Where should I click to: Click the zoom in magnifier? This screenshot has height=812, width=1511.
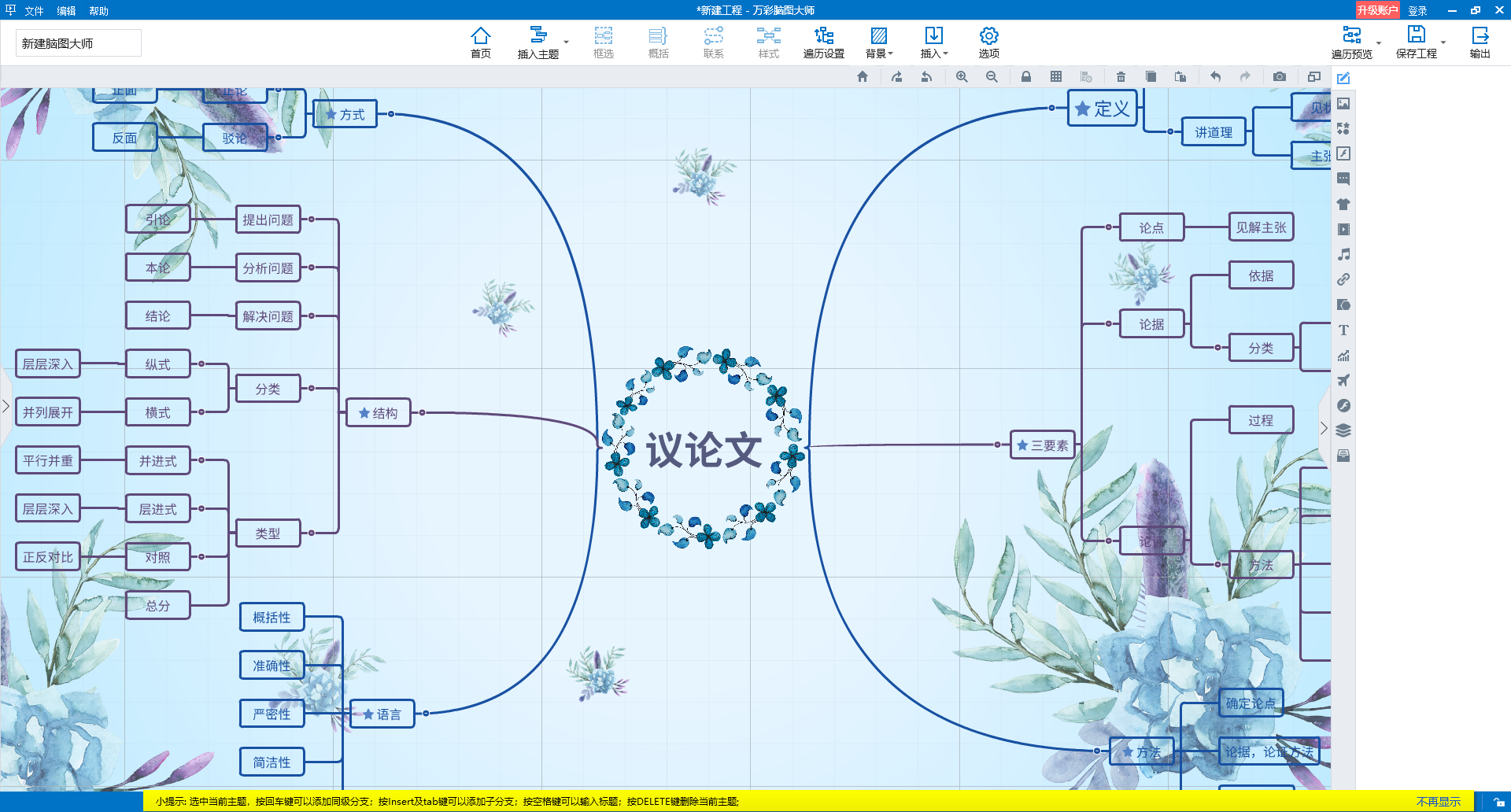click(x=962, y=76)
